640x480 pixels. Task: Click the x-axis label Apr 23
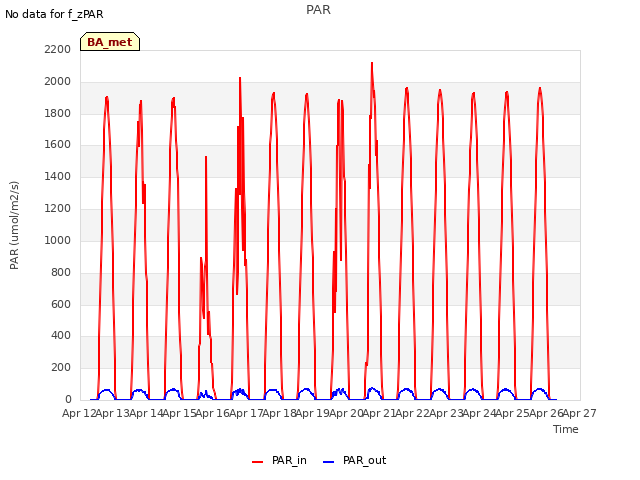[446, 413]
